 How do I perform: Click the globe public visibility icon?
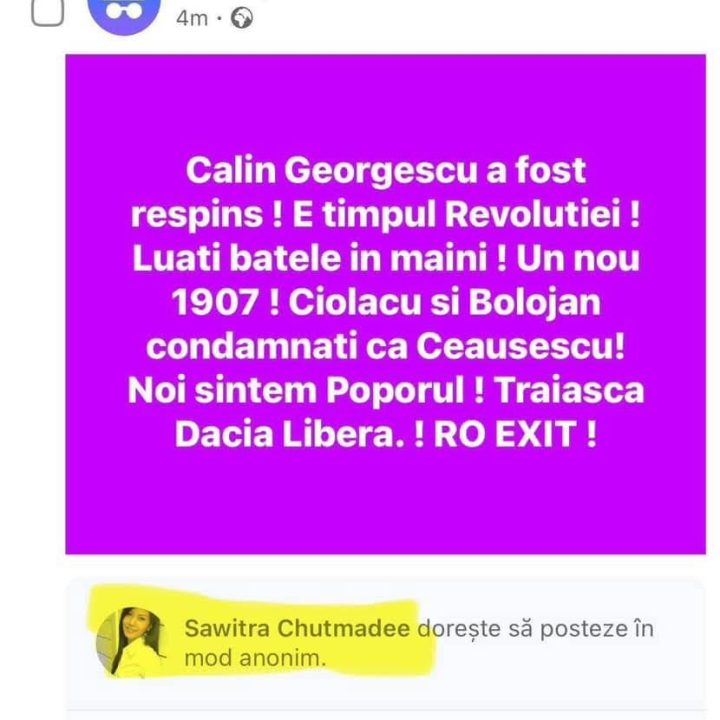pyautogui.click(x=242, y=19)
